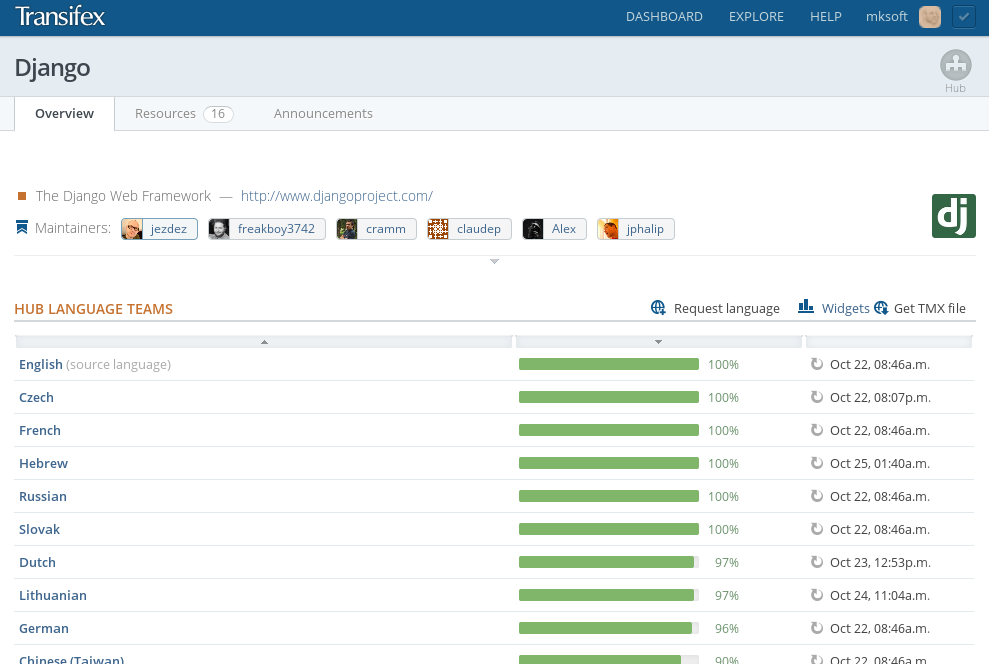Image resolution: width=989 pixels, height=664 pixels.
Task: Open the mksoft user menu
Action: (886, 17)
